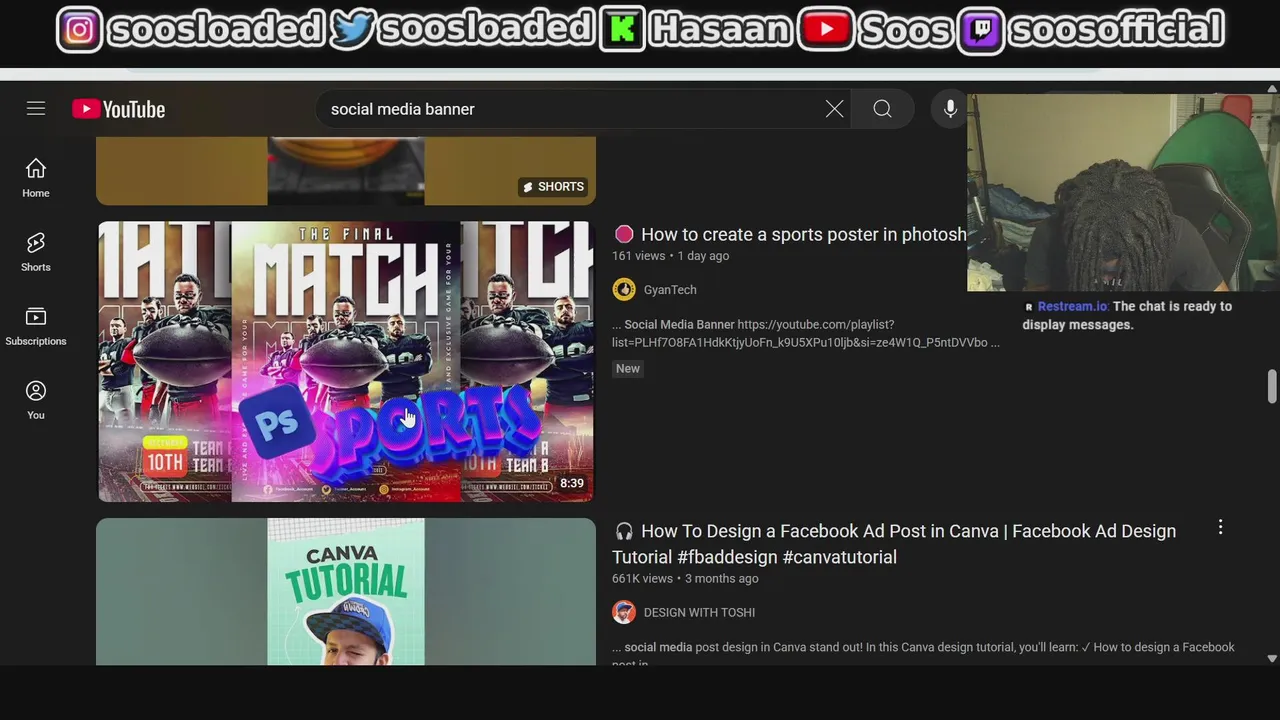Go to Home in the sidebar
1280x720 pixels.
click(36, 178)
